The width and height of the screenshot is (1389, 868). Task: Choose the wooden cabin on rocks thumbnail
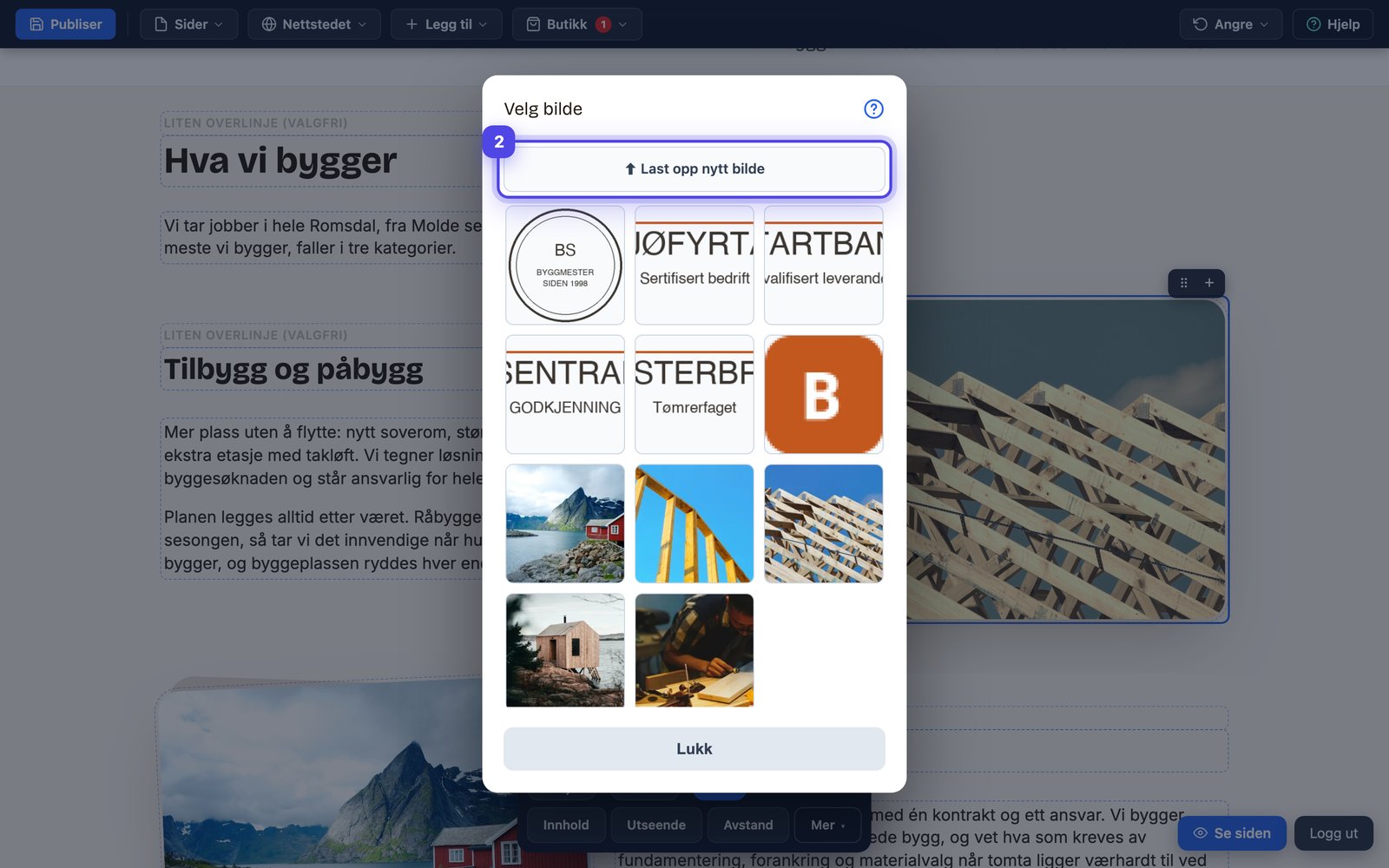(565, 650)
